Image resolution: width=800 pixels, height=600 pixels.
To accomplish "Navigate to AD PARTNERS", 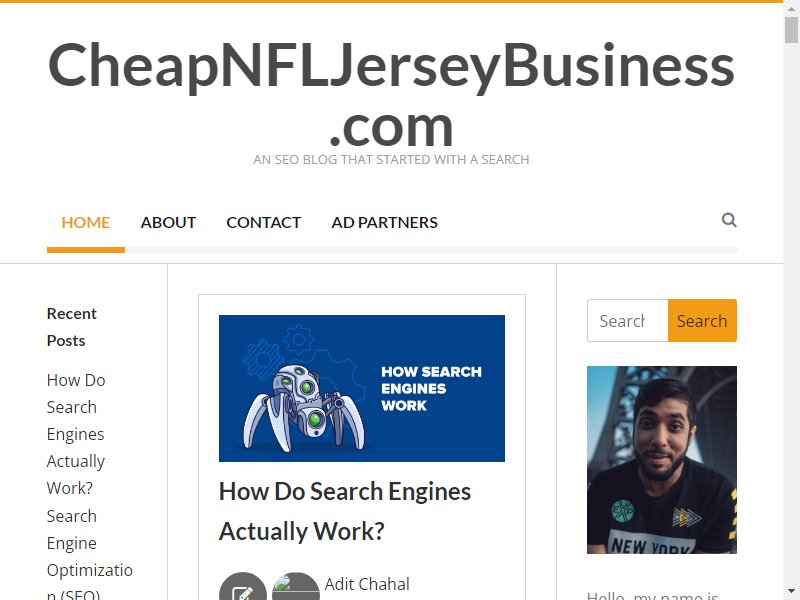I will (x=385, y=222).
